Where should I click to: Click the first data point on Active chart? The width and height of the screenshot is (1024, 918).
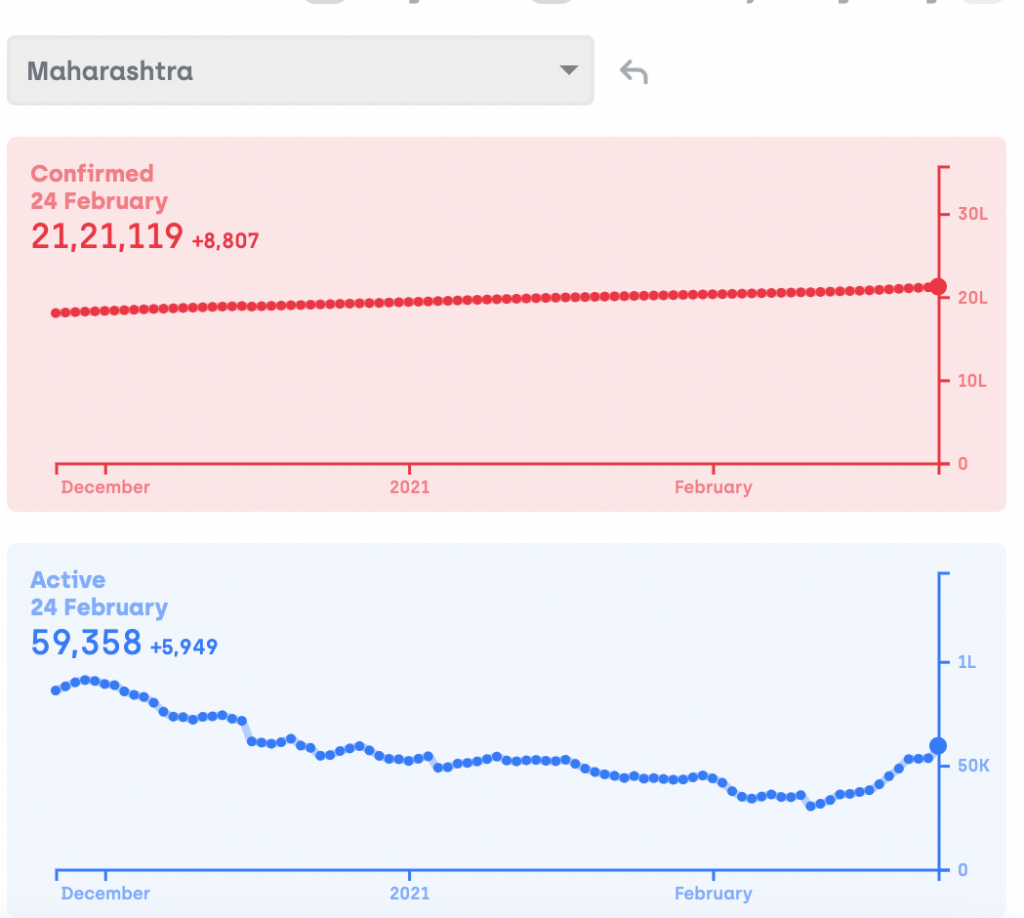tap(56, 690)
